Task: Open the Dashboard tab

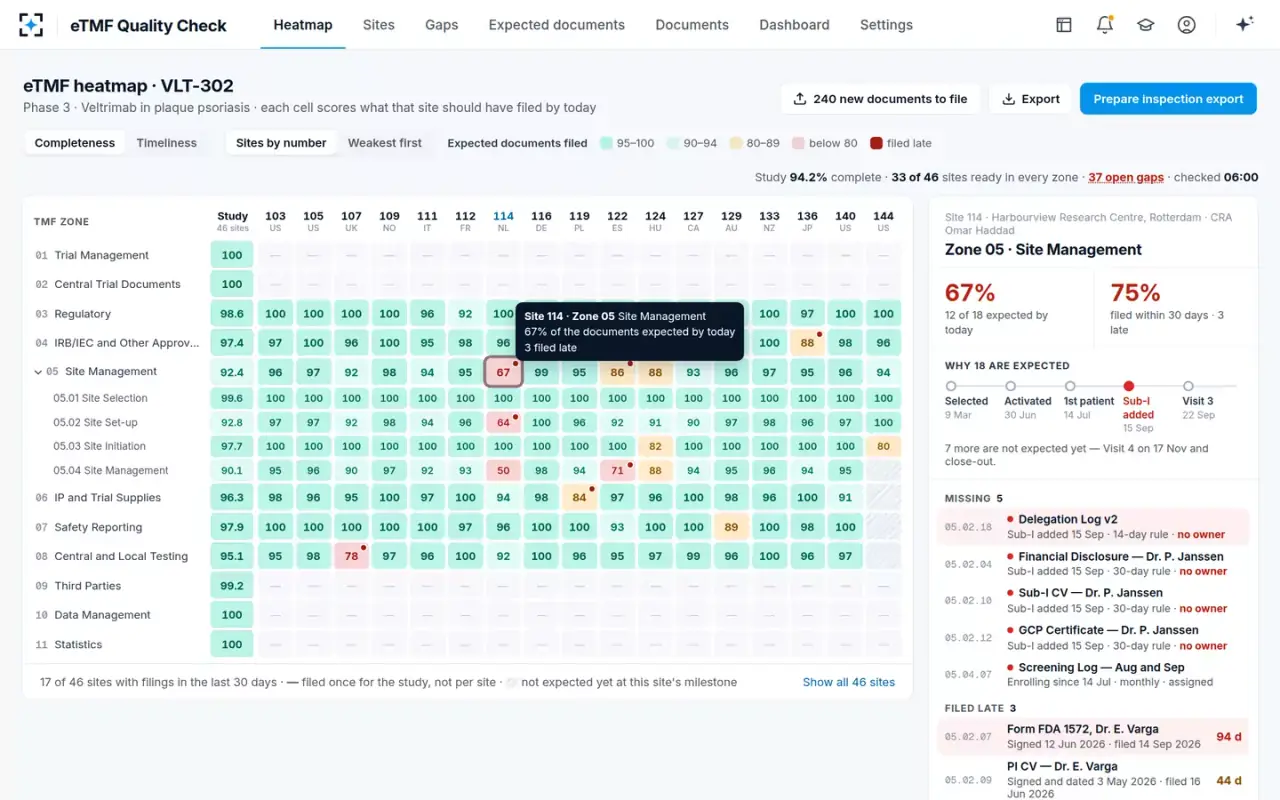Action: tap(794, 25)
